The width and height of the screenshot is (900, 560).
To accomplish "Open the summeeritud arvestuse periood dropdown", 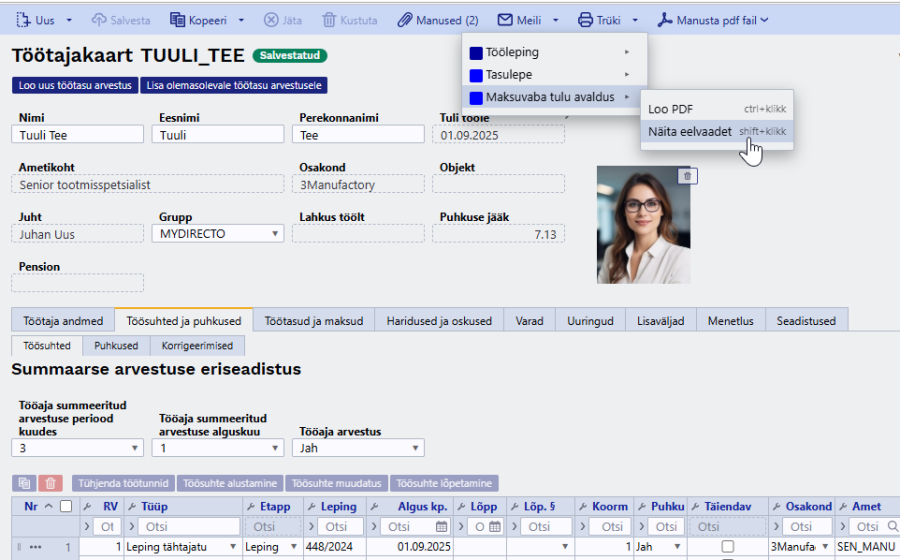I will tap(80, 448).
